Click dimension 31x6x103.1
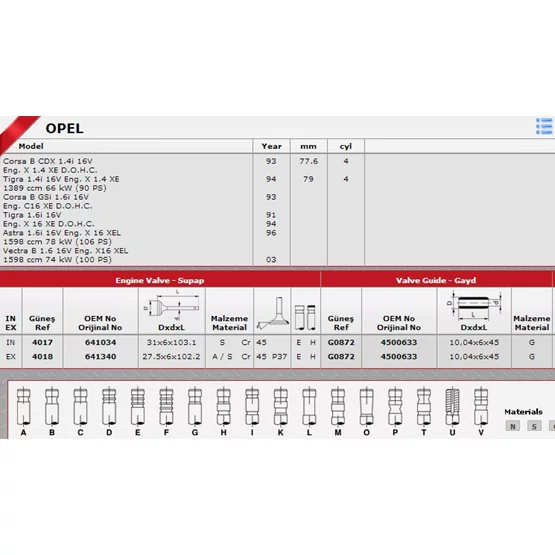The width and height of the screenshot is (555, 555). 171,342
